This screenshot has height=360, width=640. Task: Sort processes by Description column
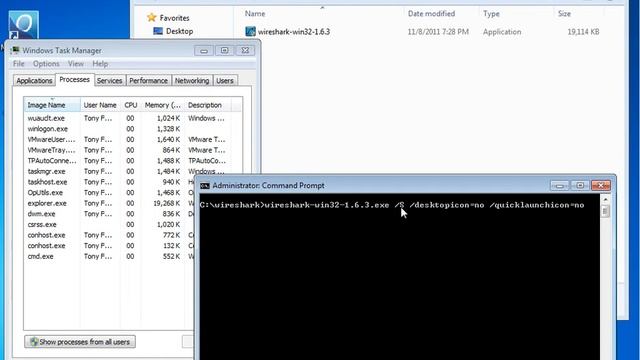tap(208, 105)
